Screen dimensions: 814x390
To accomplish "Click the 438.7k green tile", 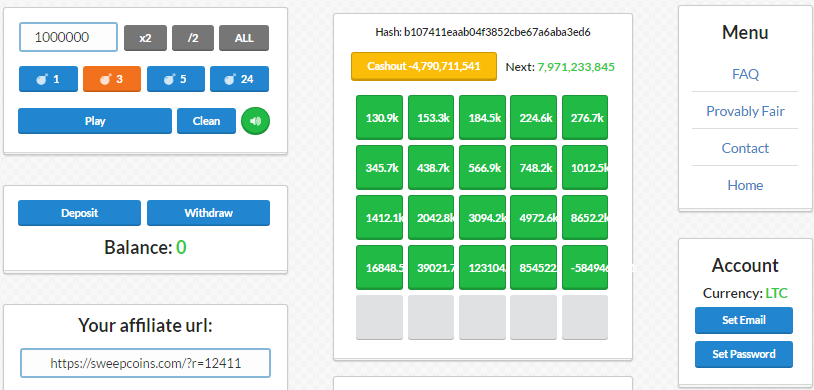I will [431, 167].
